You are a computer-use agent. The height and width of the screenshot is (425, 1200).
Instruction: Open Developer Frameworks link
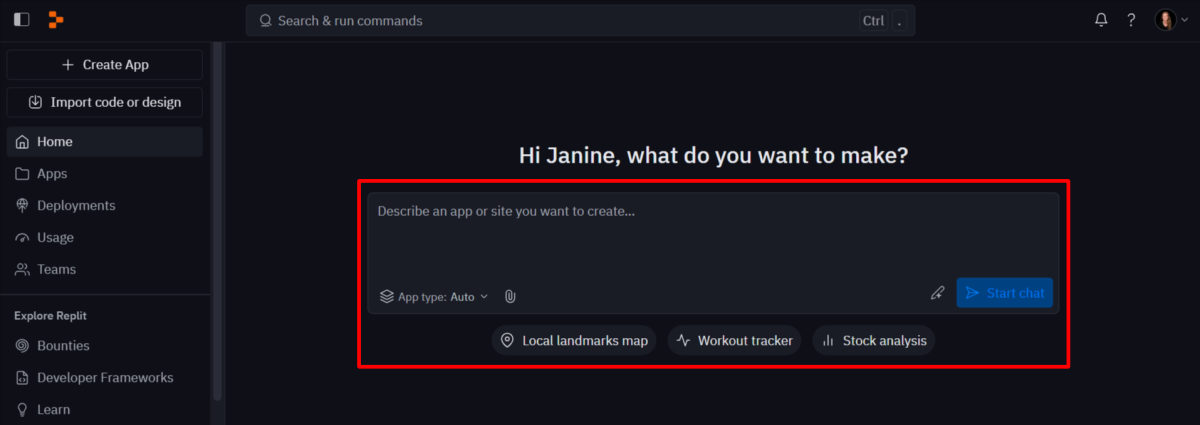click(x=105, y=378)
